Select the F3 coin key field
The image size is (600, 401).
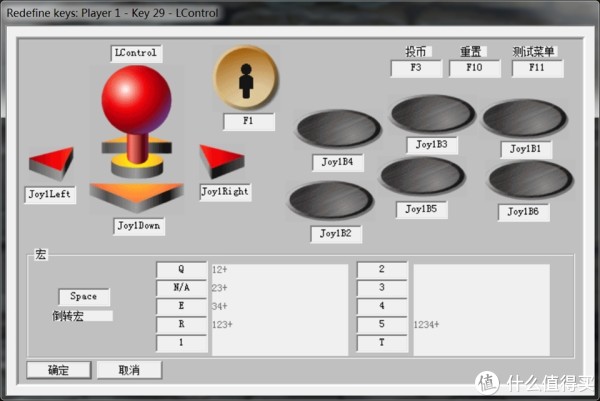pos(416,68)
